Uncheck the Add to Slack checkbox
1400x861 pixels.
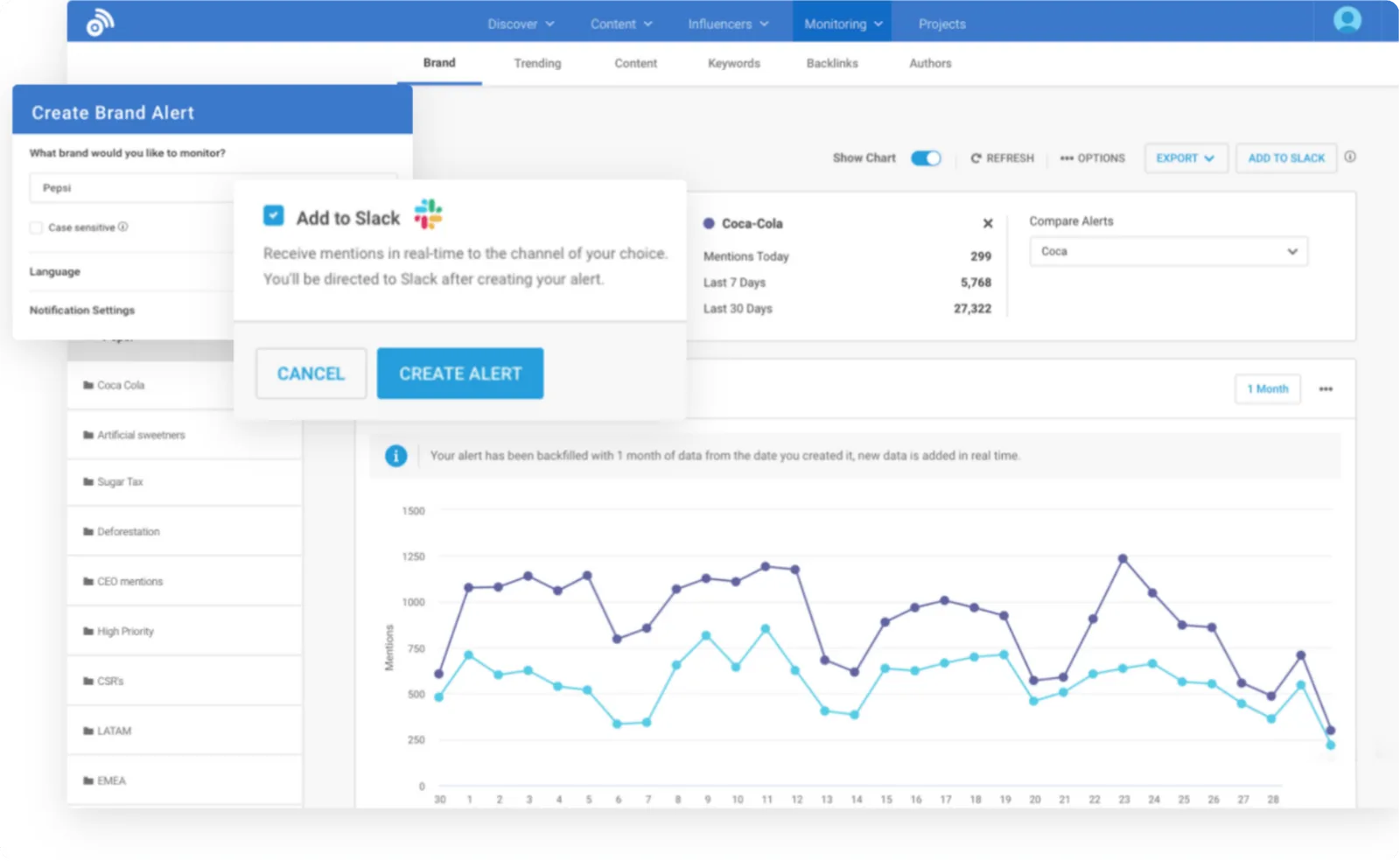(x=274, y=215)
